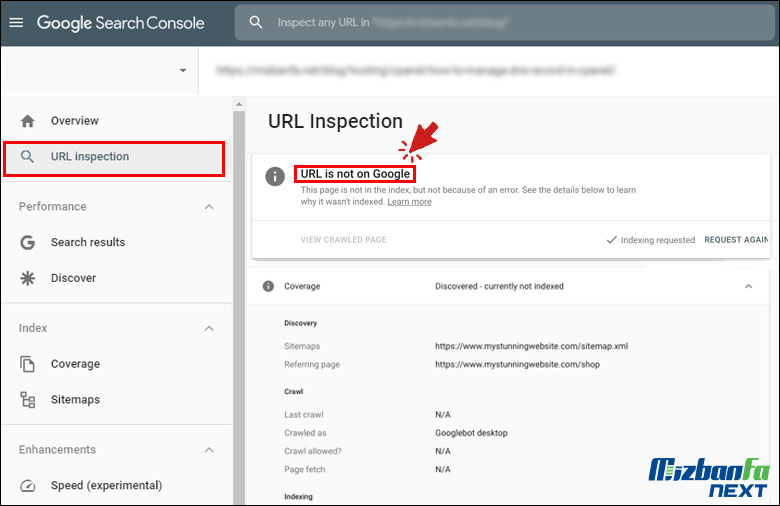The height and width of the screenshot is (506, 780).
Task: Click the Sitemaps tree icon
Action: 27,400
